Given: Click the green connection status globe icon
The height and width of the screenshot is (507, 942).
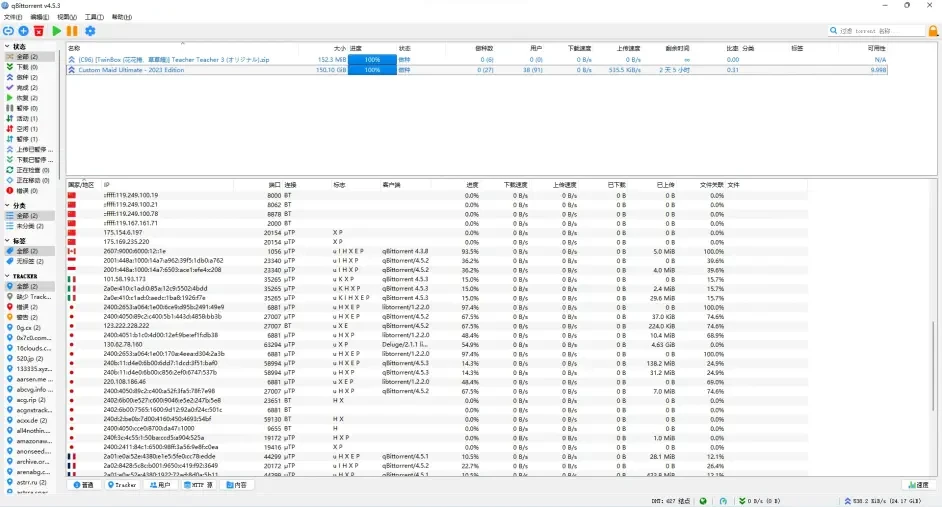Looking at the screenshot, I should point(703,500).
